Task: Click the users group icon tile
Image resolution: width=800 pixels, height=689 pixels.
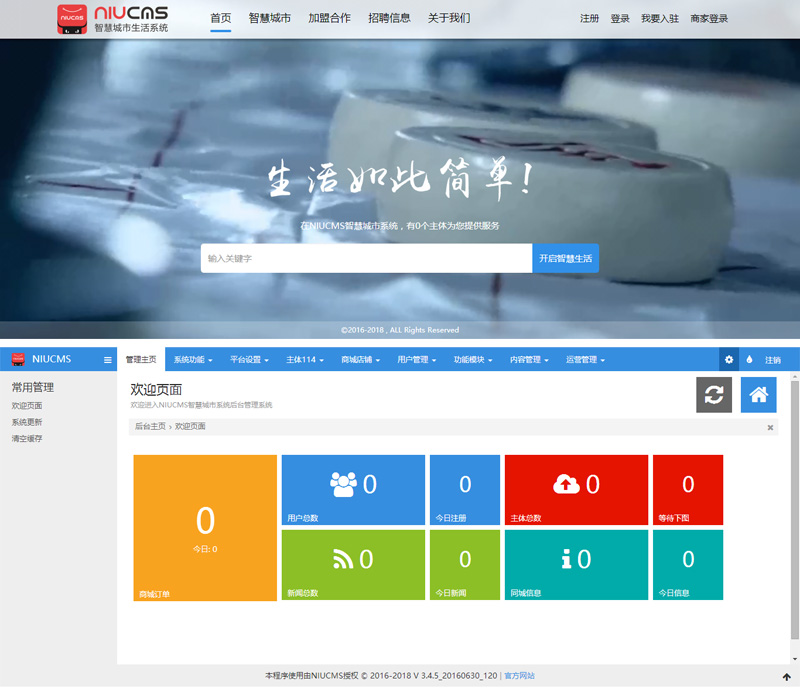Action: point(353,489)
